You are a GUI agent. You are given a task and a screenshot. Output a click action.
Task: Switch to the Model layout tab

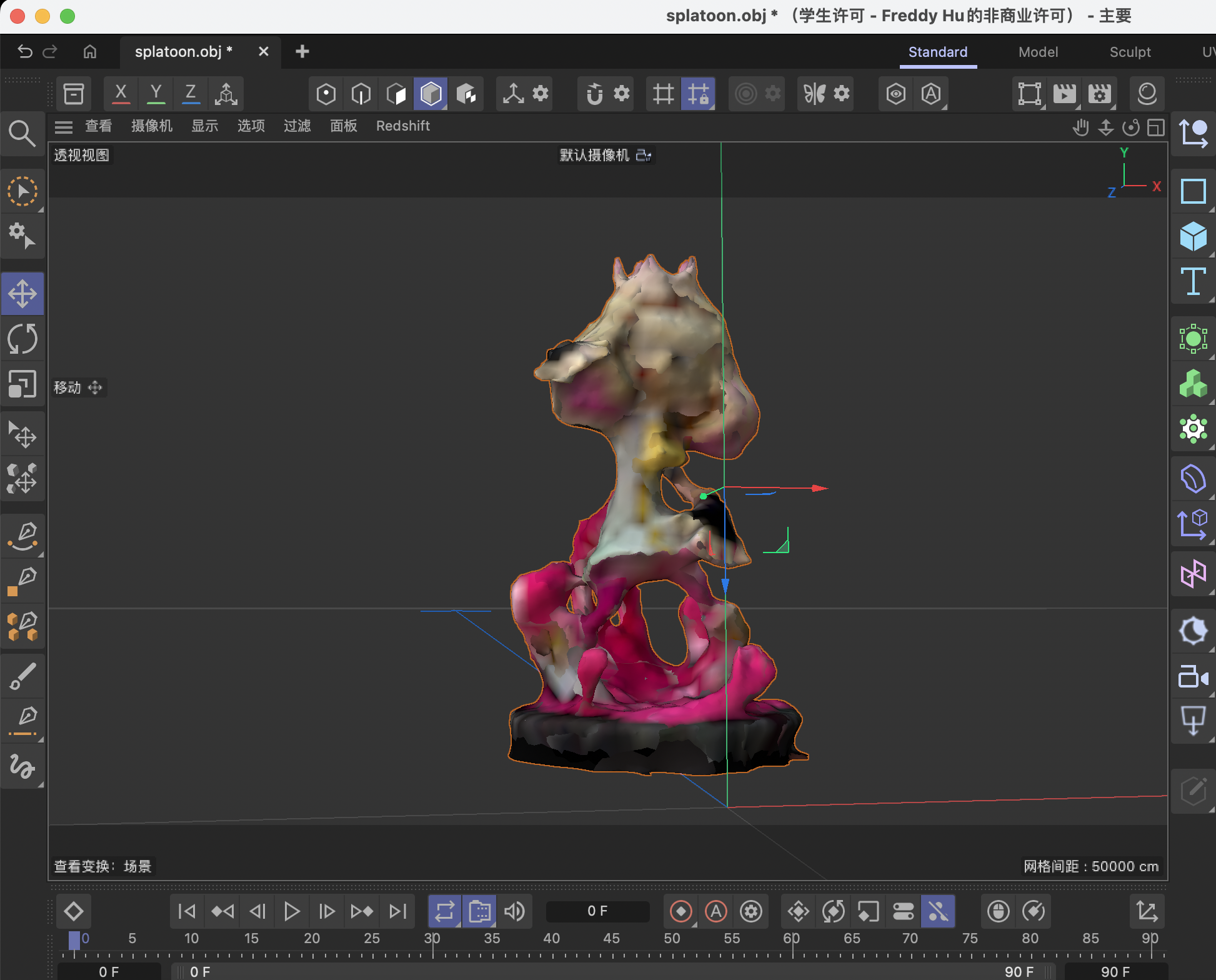1038,52
